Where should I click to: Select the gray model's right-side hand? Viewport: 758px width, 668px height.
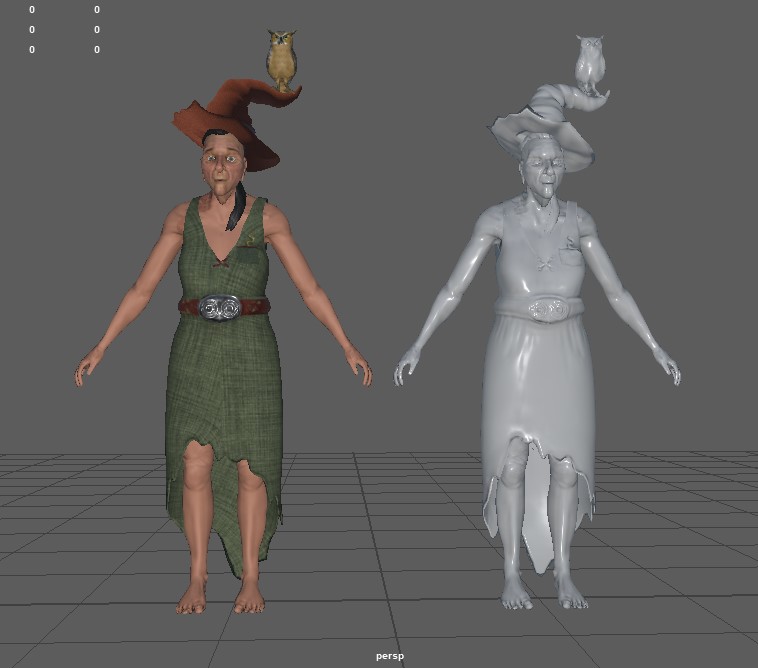coord(668,368)
